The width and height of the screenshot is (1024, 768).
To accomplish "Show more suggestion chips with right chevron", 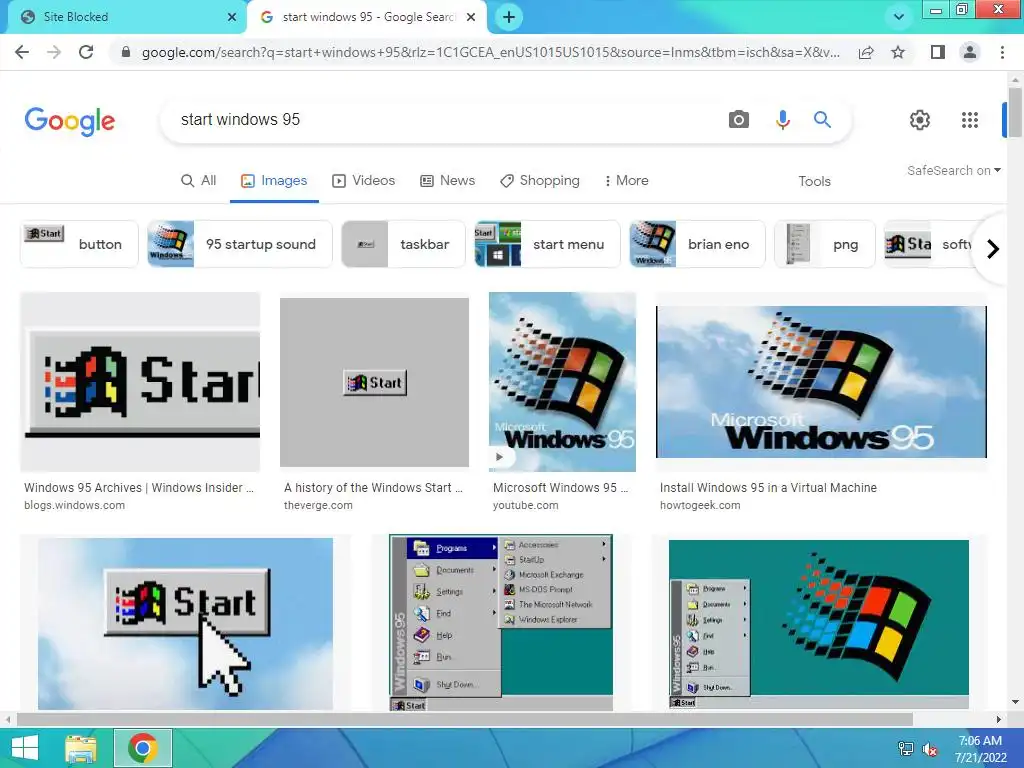I will click(993, 249).
